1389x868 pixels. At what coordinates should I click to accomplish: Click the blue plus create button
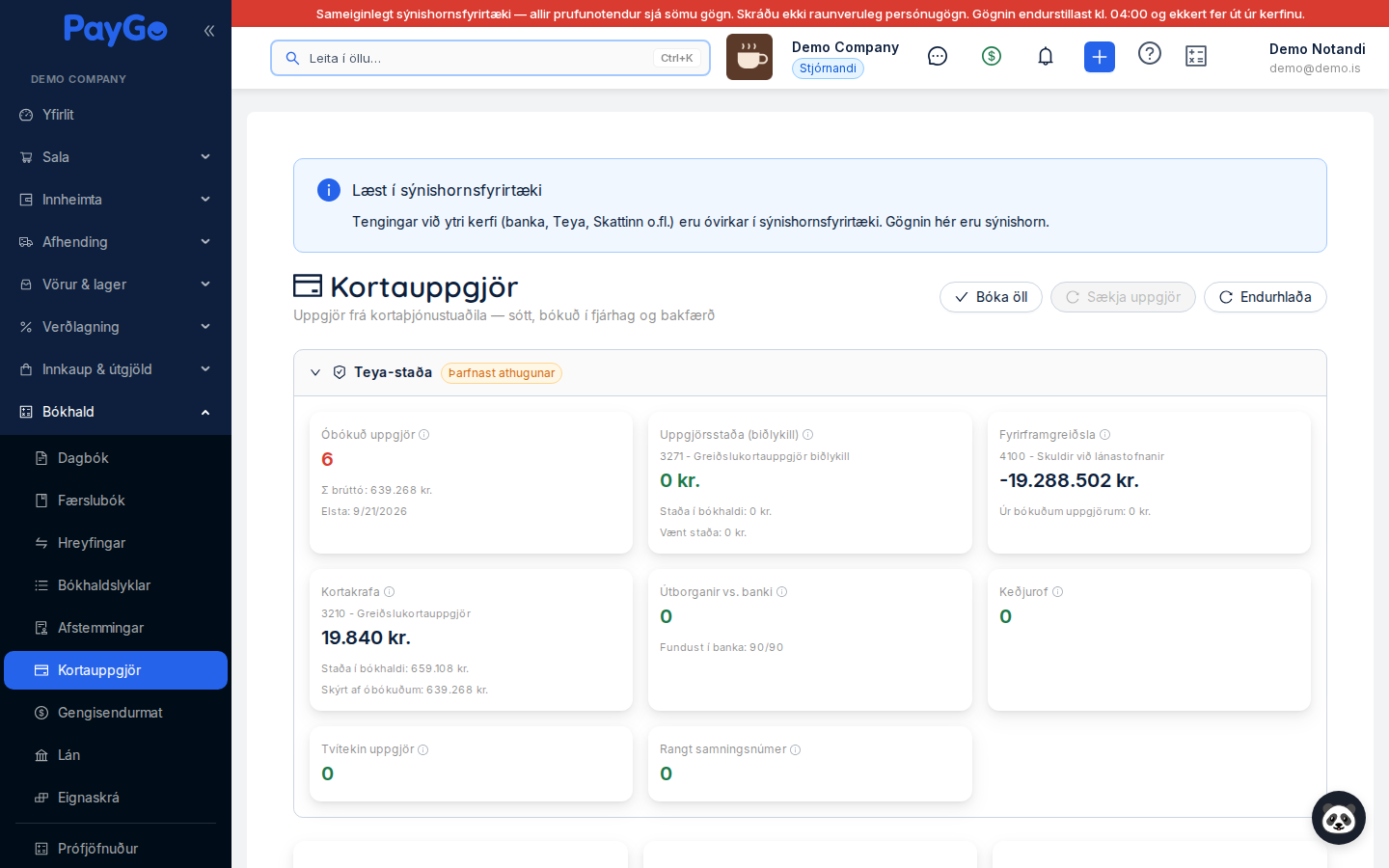(1100, 57)
